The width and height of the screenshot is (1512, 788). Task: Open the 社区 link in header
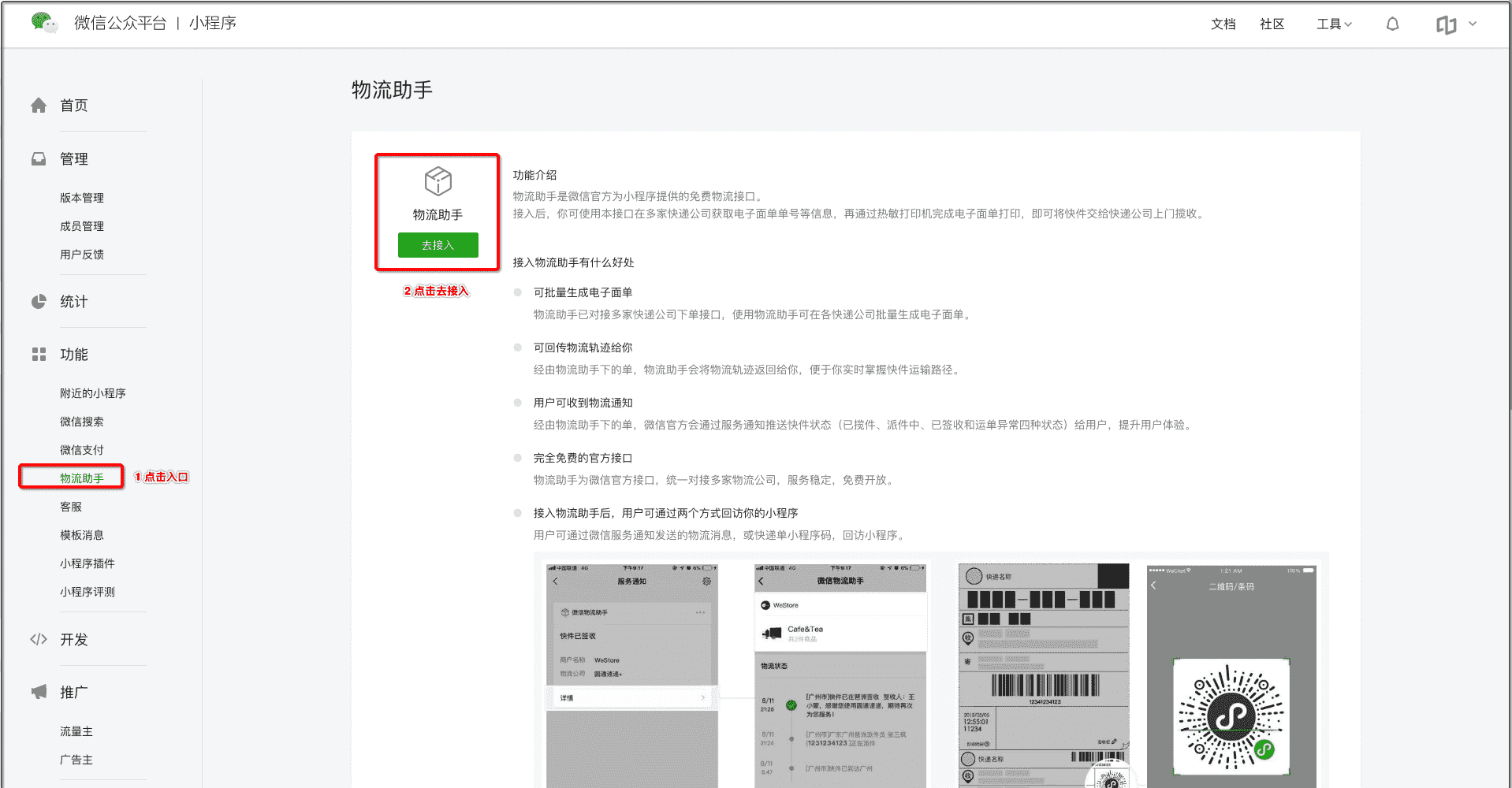tap(1272, 24)
